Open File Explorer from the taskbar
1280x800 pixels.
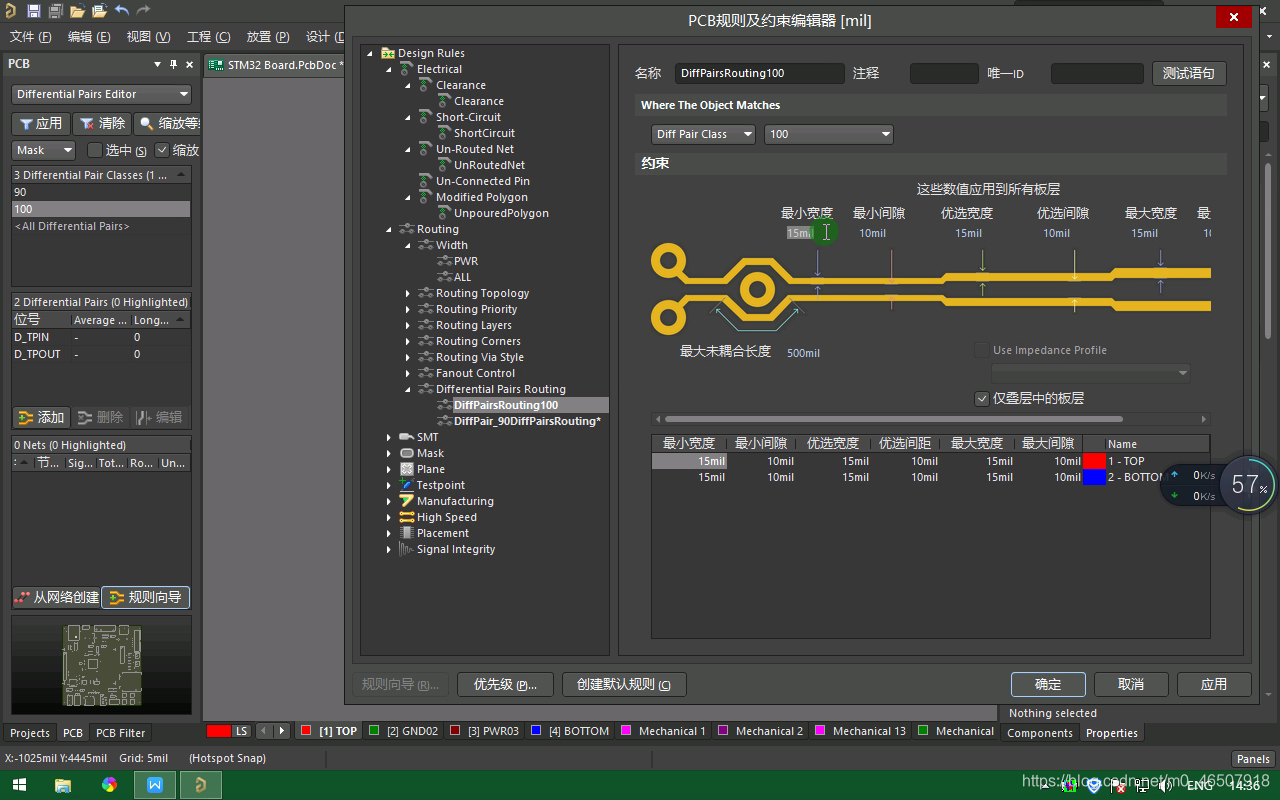[x=63, y=785]
